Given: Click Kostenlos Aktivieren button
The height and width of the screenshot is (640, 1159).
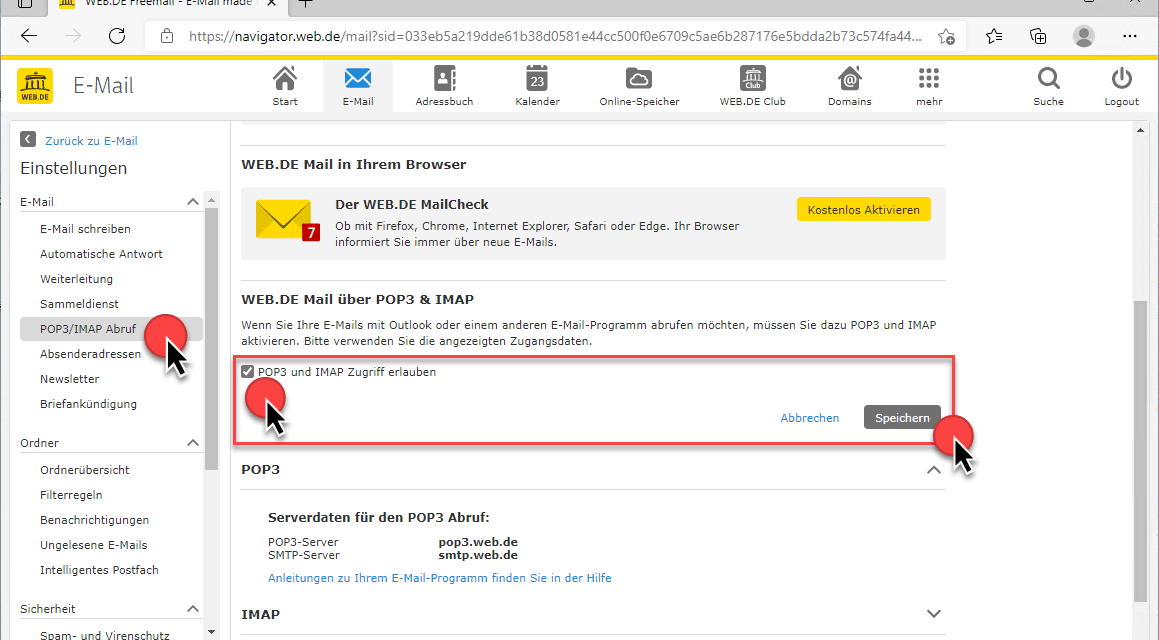Looking at the screenshot, I should (x=863, y=210).
